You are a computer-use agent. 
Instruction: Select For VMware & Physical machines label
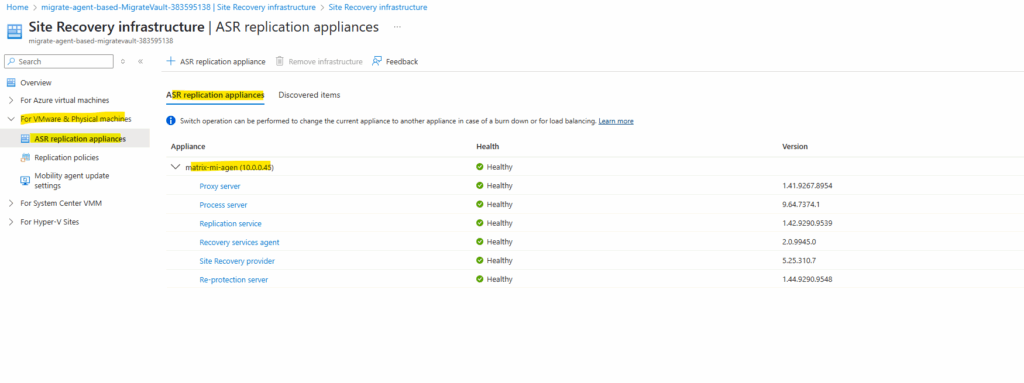[76, 120]
